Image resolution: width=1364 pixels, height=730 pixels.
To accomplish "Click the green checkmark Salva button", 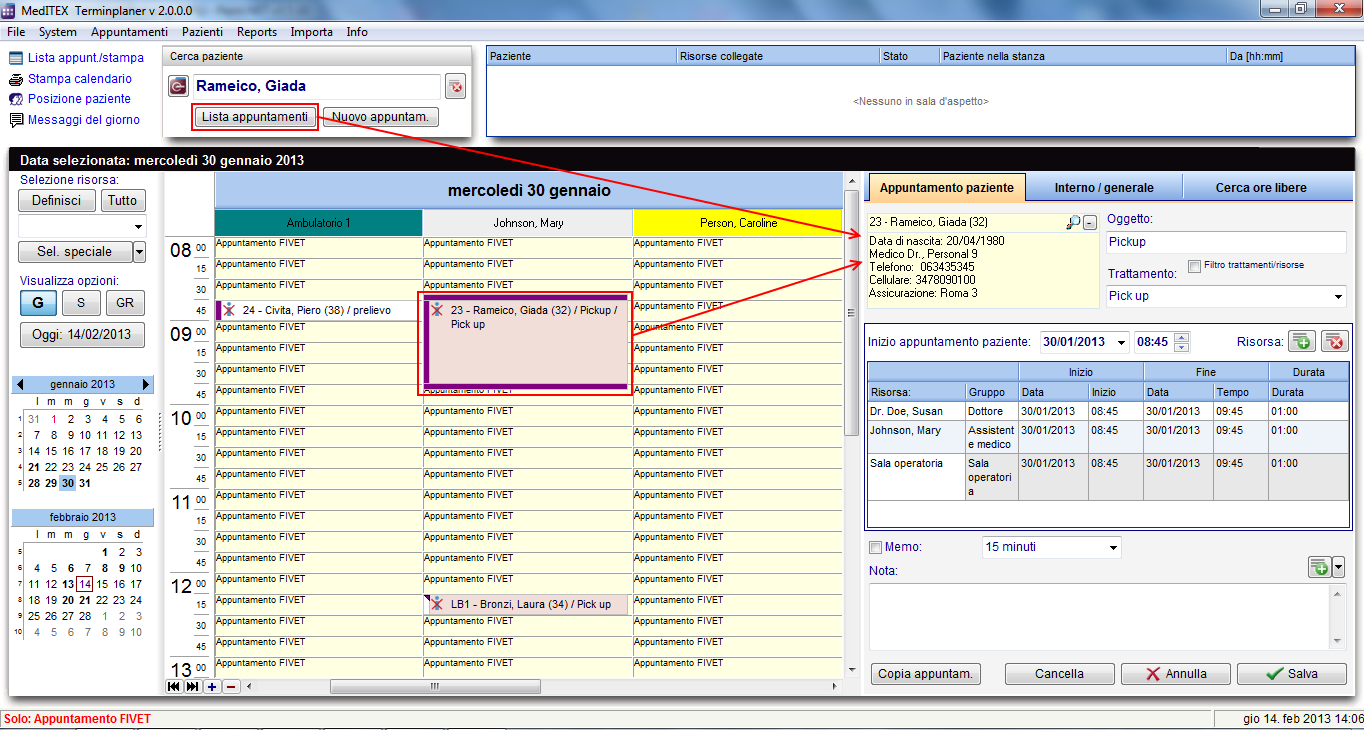I will click(x=1292, y=674).
